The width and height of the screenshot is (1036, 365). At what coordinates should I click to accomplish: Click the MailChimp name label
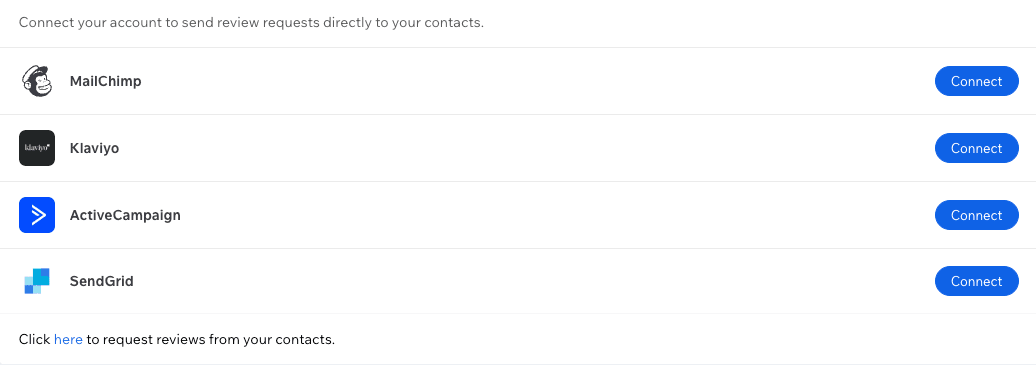[106, 81]
